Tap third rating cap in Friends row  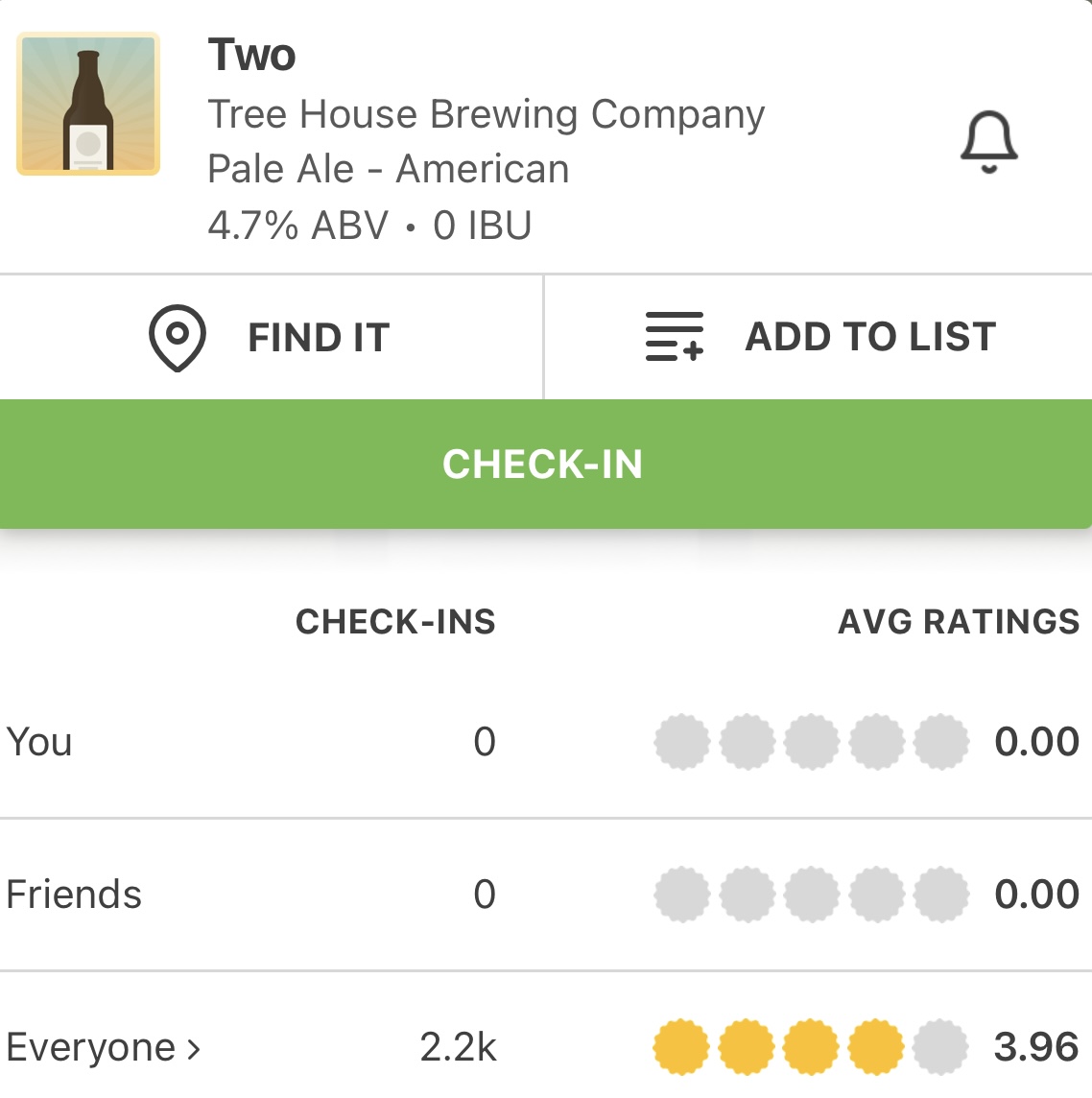point(812,895)
